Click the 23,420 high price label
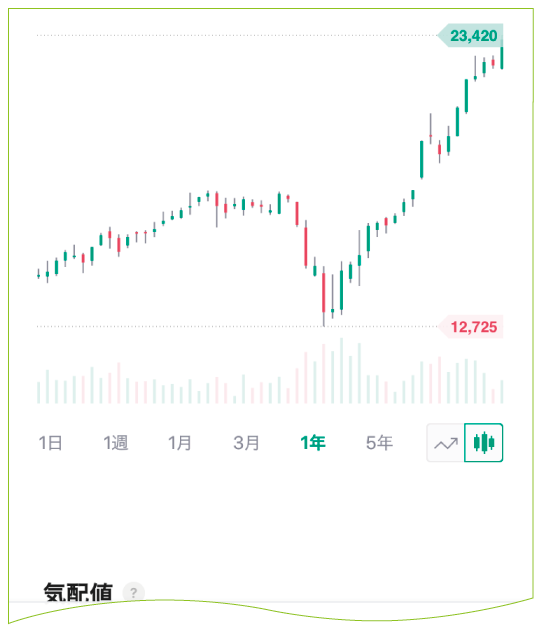This screenshot has width=540, height=630. pyautogui.click(x=470, y=36)
